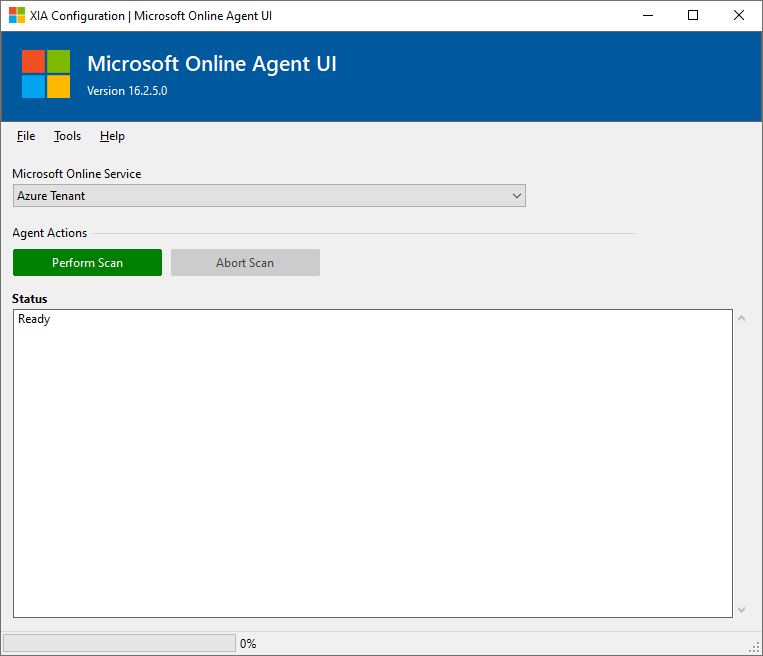Viewport: 763px width, 656px height.
Task: Click the Status scrollbar up arrow
Action: point(742,318)
